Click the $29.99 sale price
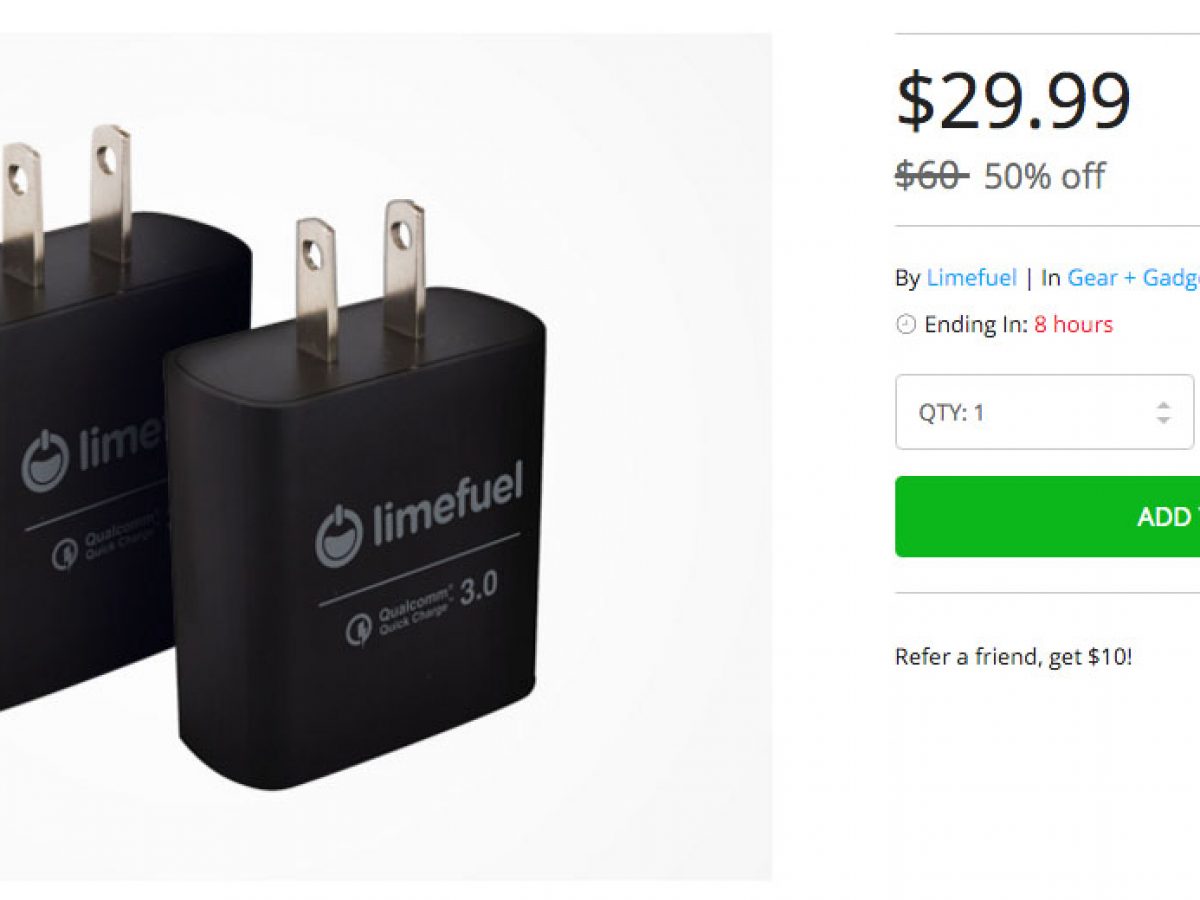 (x=1013, y=101)
